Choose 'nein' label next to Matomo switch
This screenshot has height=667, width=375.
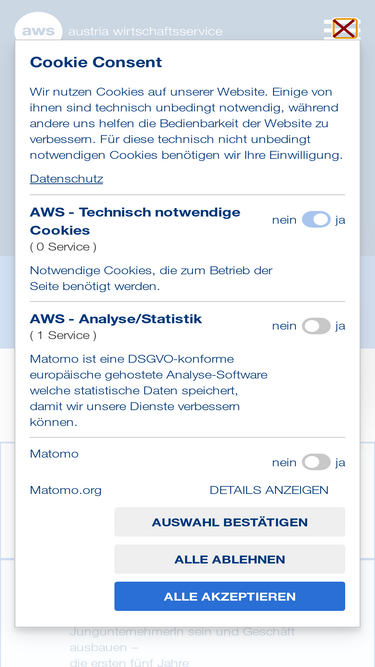(x=284, y=462)
